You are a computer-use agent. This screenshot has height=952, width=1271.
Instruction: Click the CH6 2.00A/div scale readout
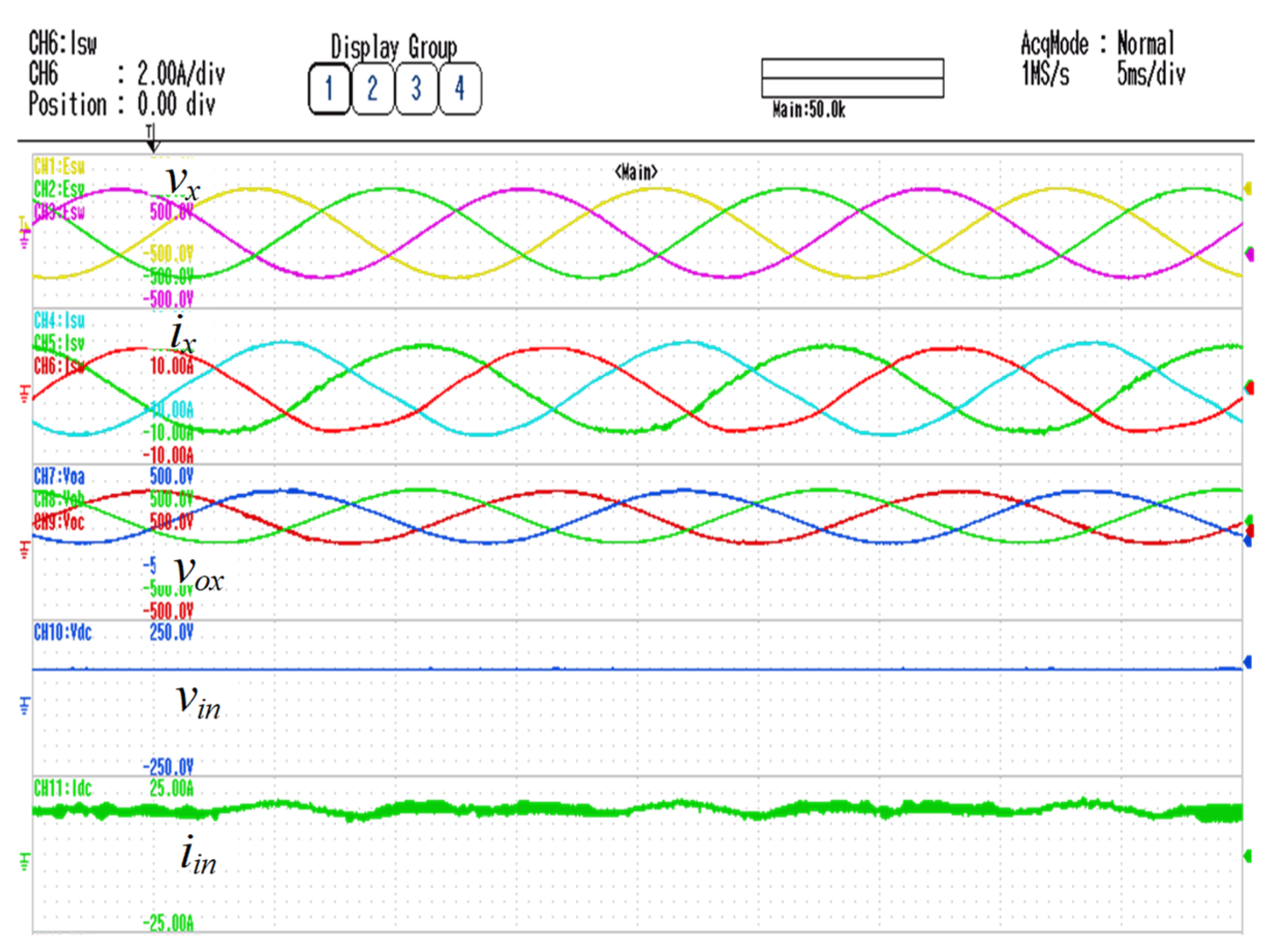pyautogui.click(x=180, y=74)
